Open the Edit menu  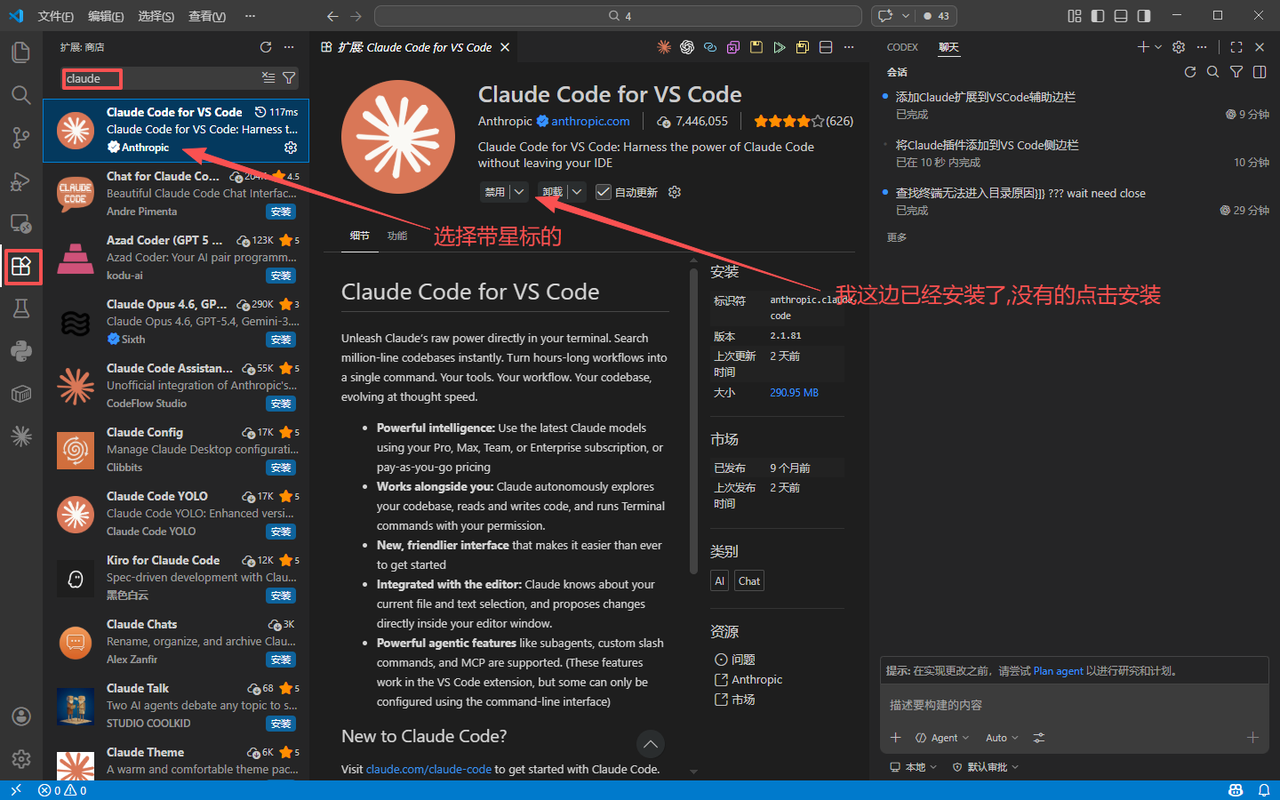(x=106, y=16)
